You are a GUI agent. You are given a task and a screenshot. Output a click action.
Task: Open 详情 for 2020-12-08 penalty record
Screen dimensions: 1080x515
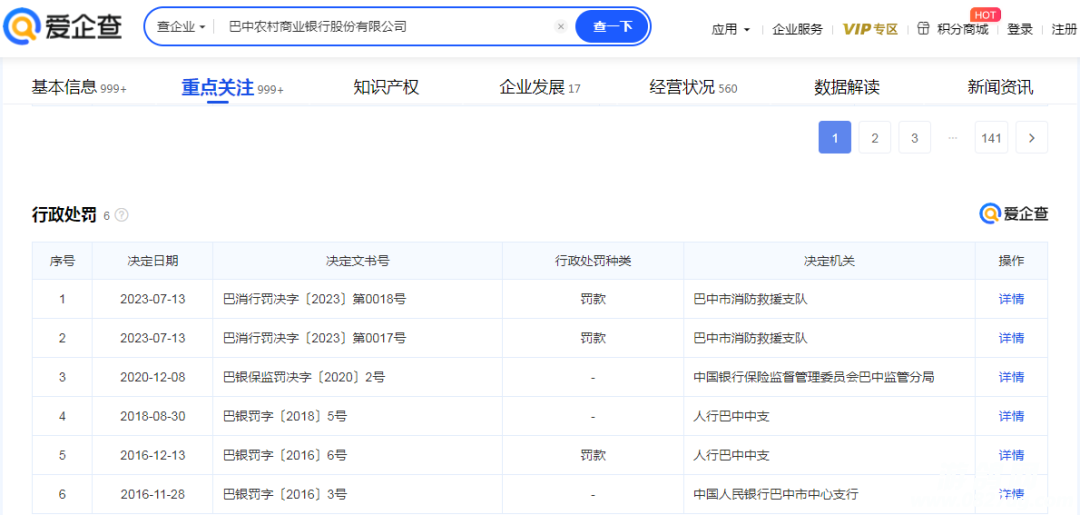[1011, 377]
